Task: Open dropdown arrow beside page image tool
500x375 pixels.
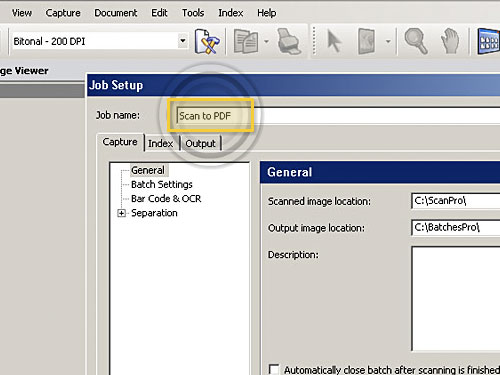Action: (x=388, y=42)
